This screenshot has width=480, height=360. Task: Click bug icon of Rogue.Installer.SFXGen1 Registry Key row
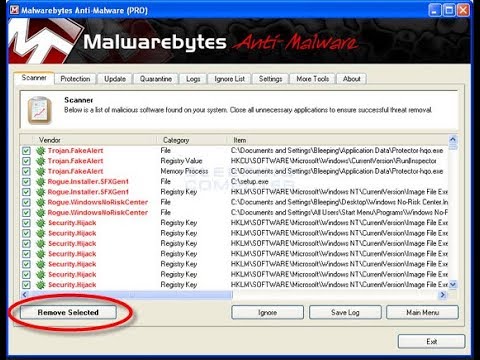[x=41, y=192]
